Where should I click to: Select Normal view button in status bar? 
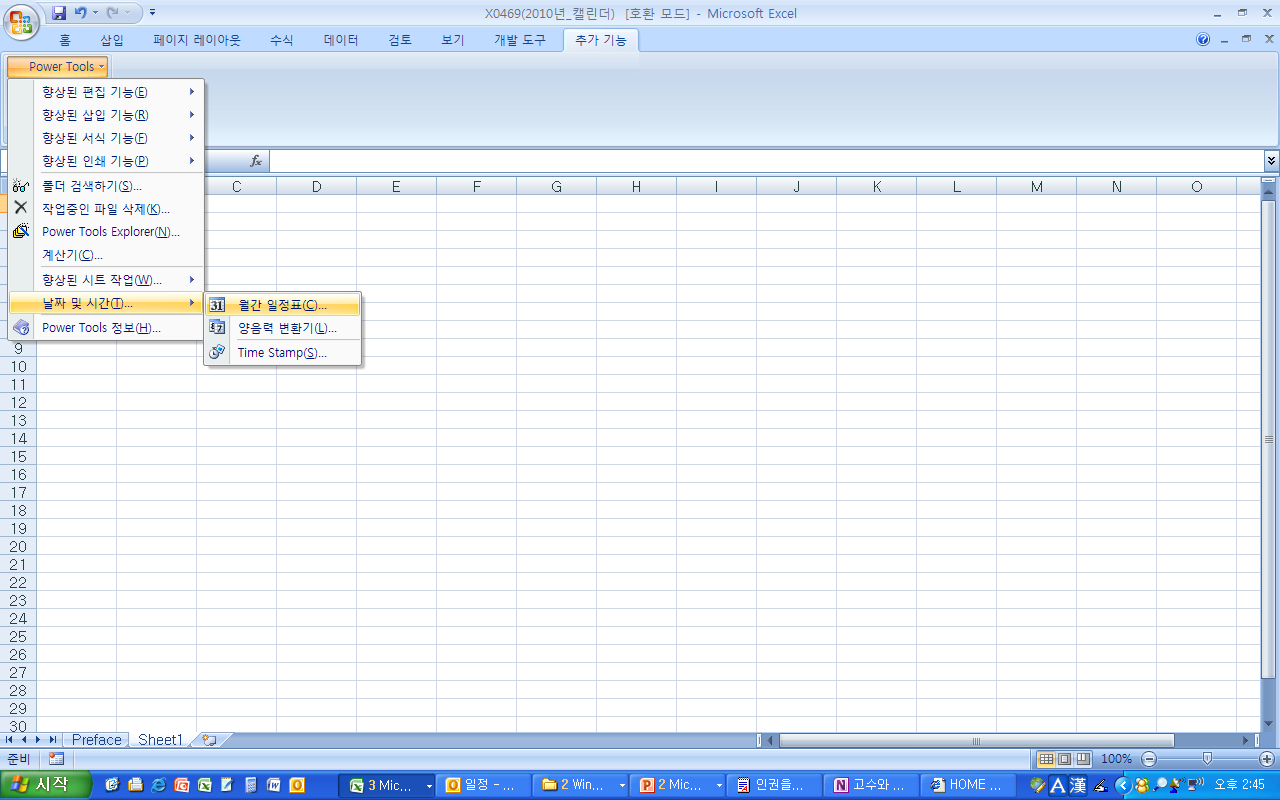[1046, 759]
